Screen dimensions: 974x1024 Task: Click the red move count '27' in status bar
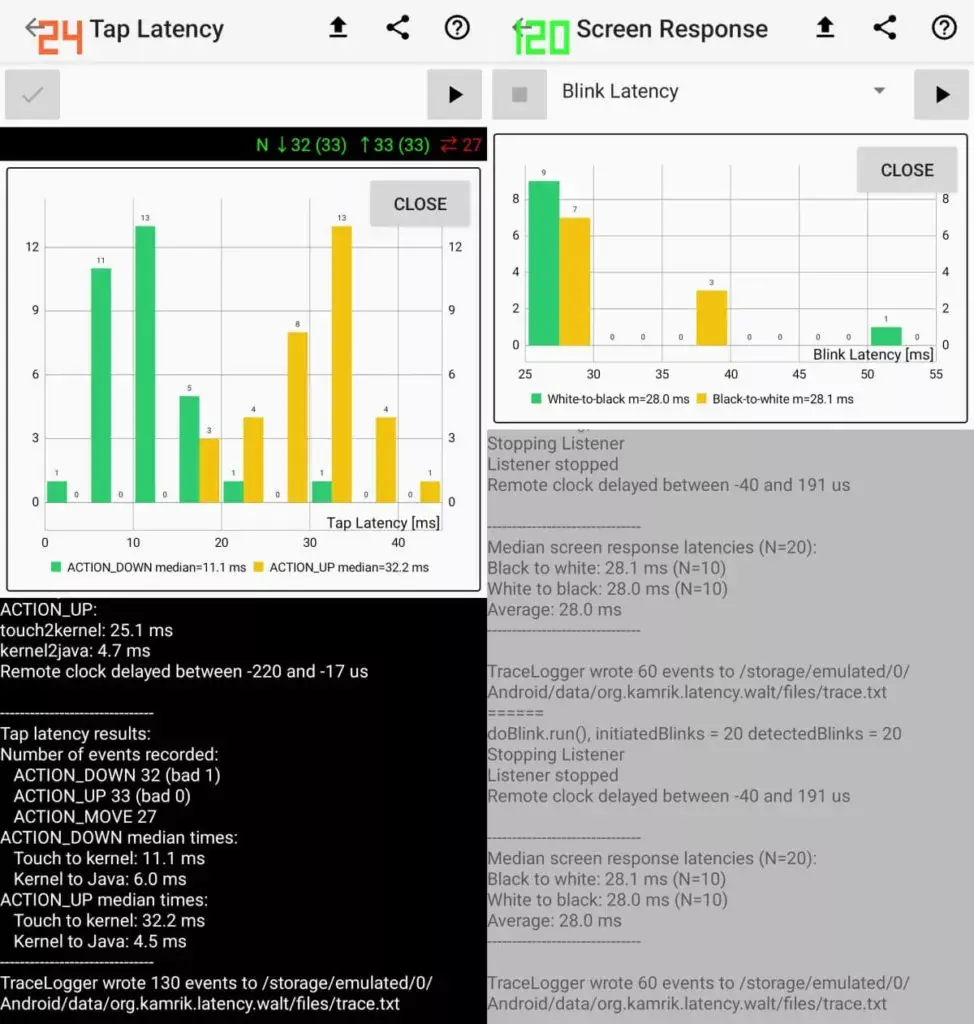pyautogui.click(x=461, y=144)
